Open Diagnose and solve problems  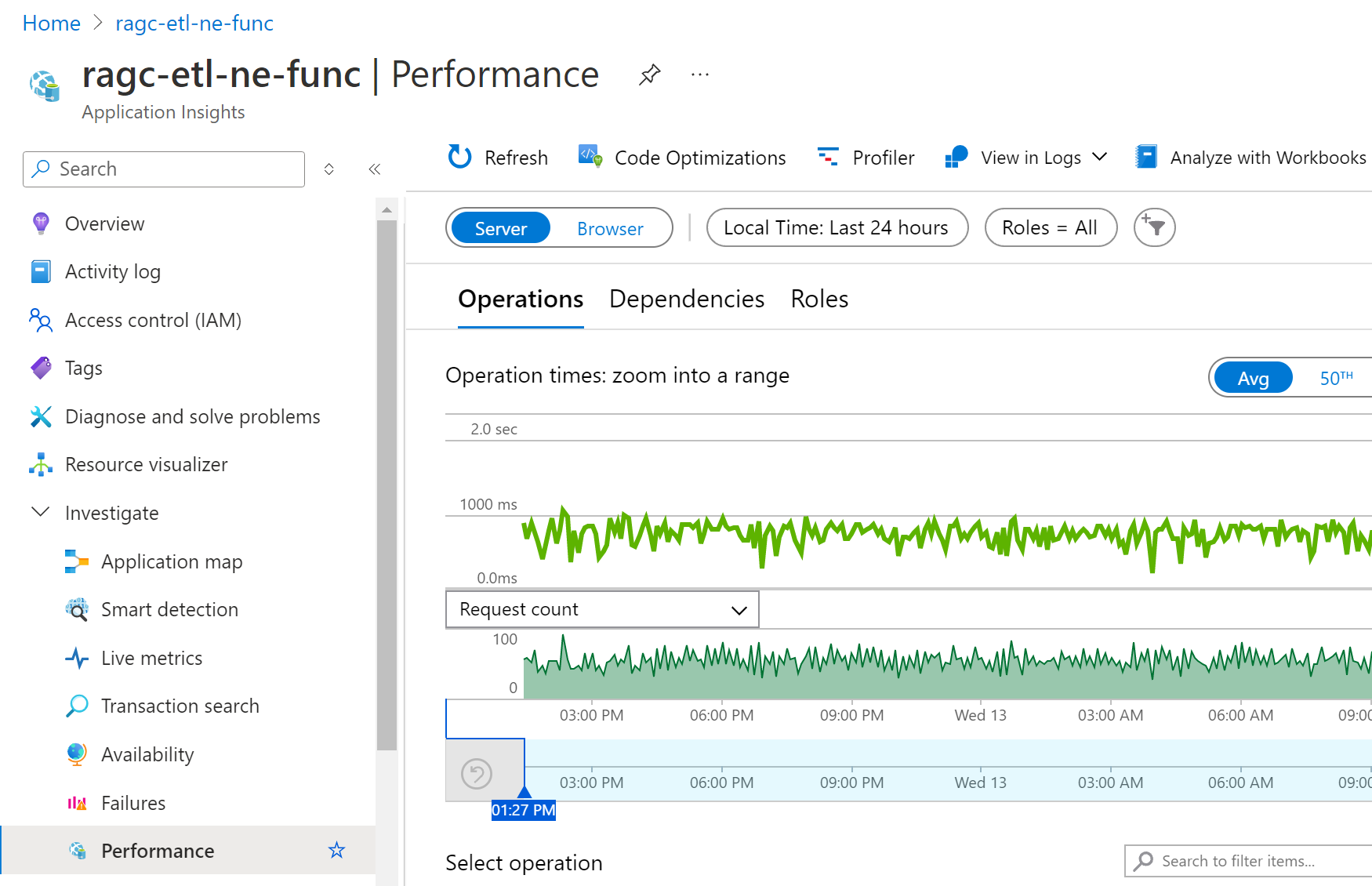pos(191,416)
